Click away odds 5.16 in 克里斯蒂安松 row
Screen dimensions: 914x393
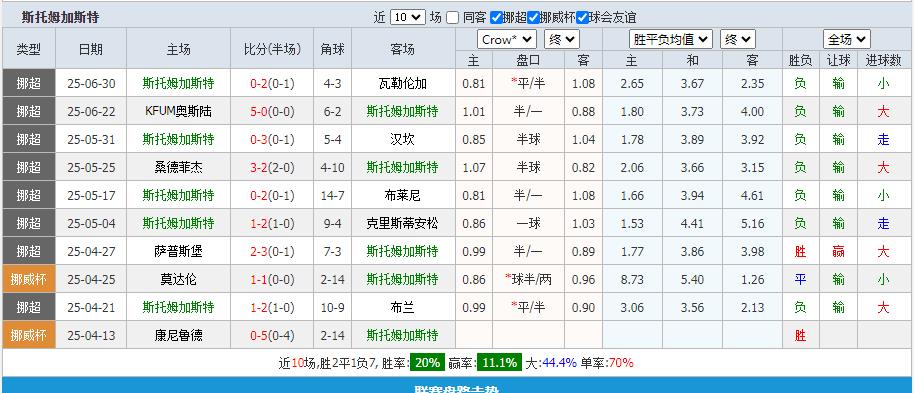752,223
